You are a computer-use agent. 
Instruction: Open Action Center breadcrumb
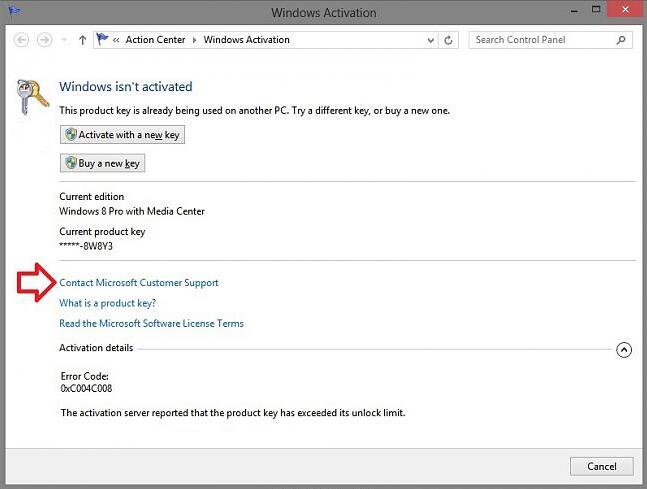155,40
